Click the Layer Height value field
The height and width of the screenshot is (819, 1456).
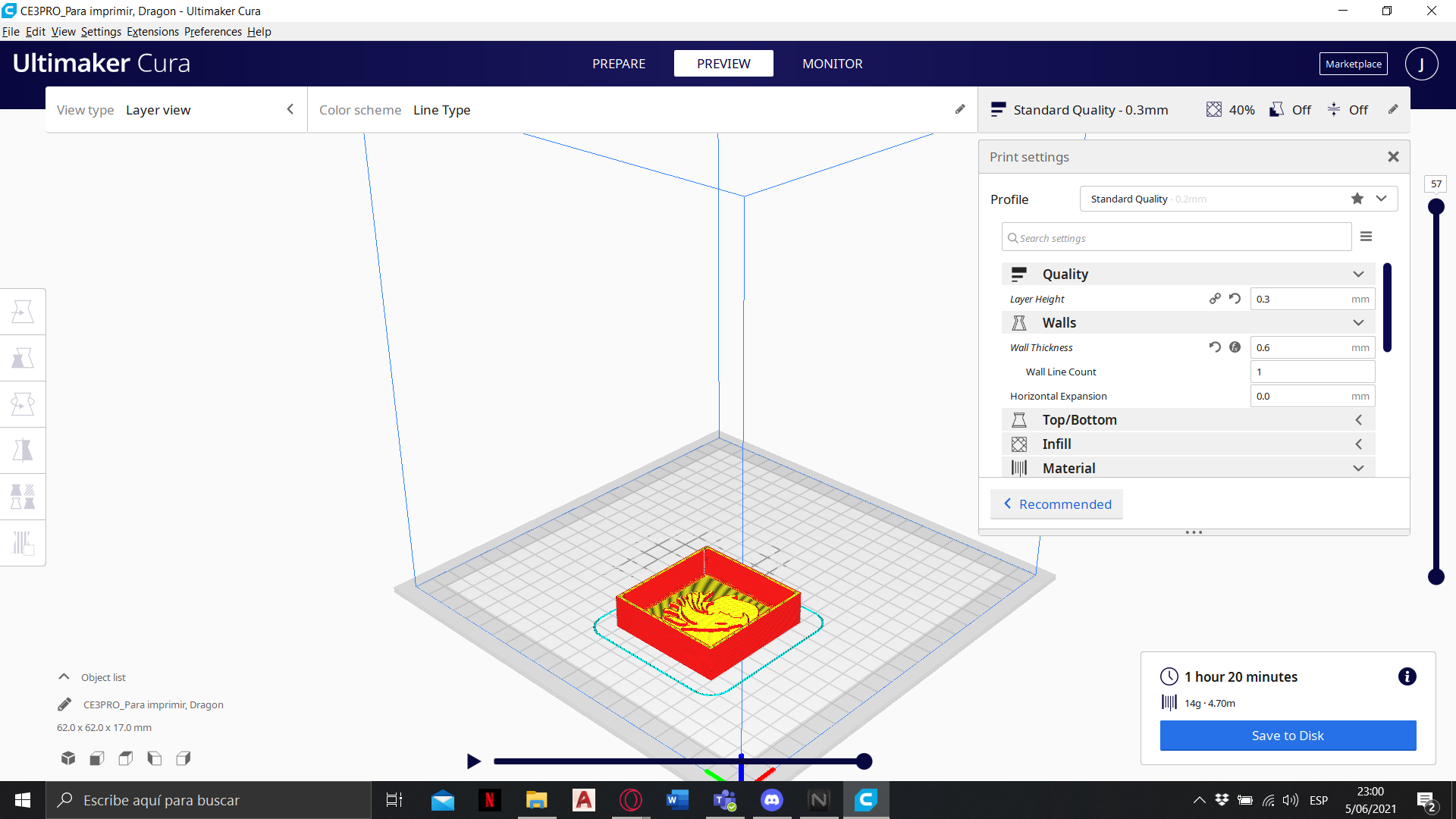[1312, 299]
